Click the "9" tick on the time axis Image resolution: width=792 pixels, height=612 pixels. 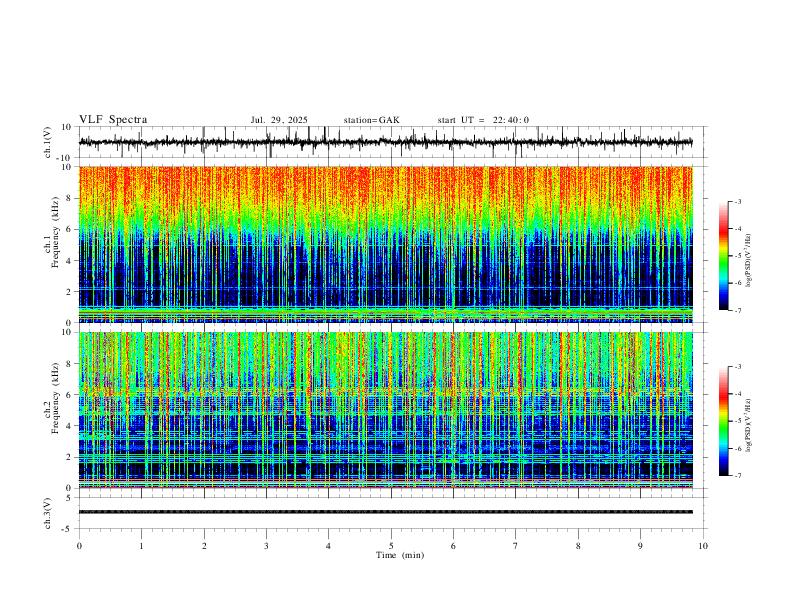click(x=640, y=546)
